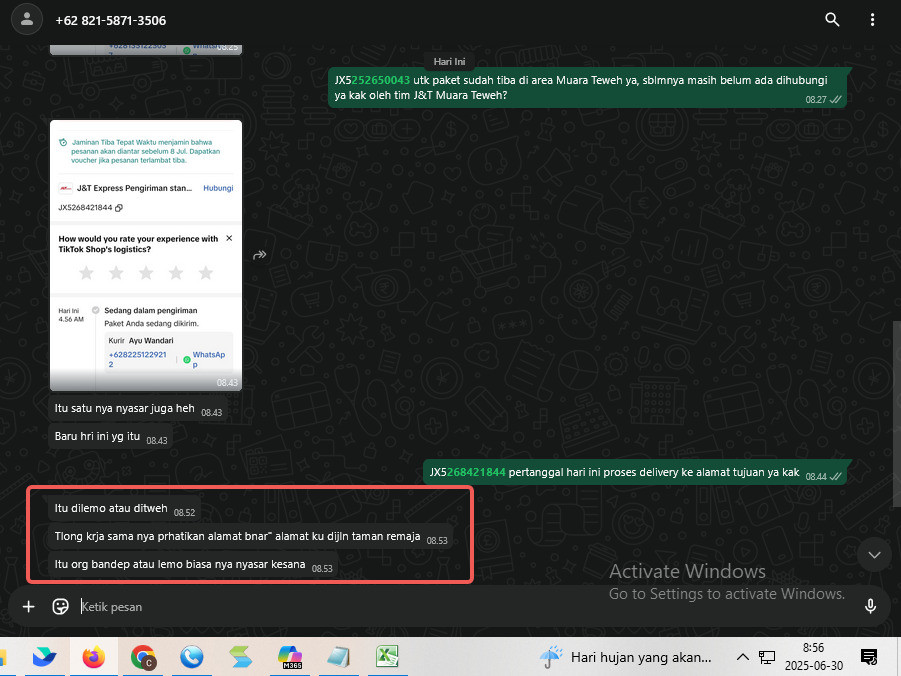Open the plus attachment button

pos(28,606)
